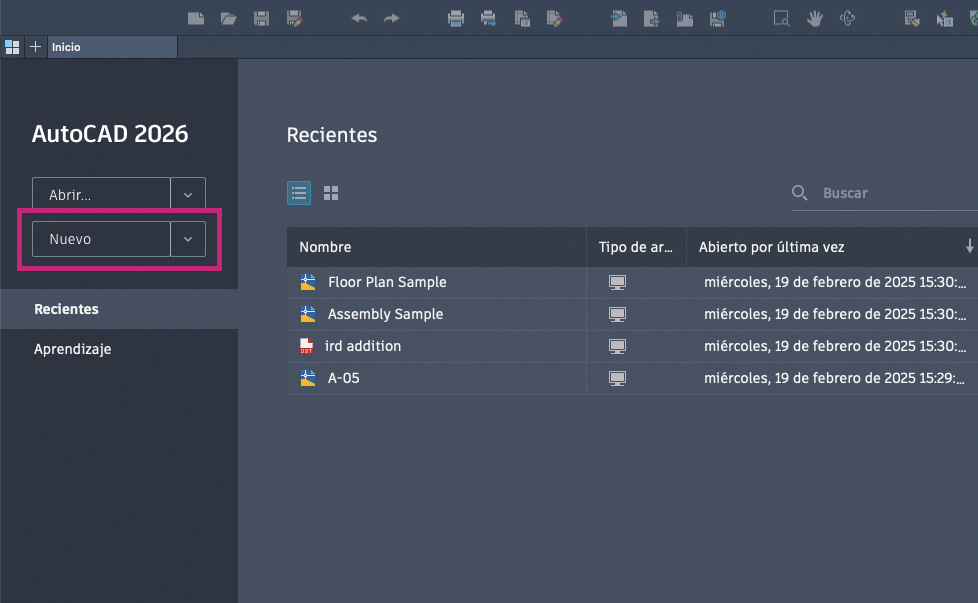Select the Inicio tab
Image resolution: width=978 pixels, height=603 pixels.
tap(113, 47)
